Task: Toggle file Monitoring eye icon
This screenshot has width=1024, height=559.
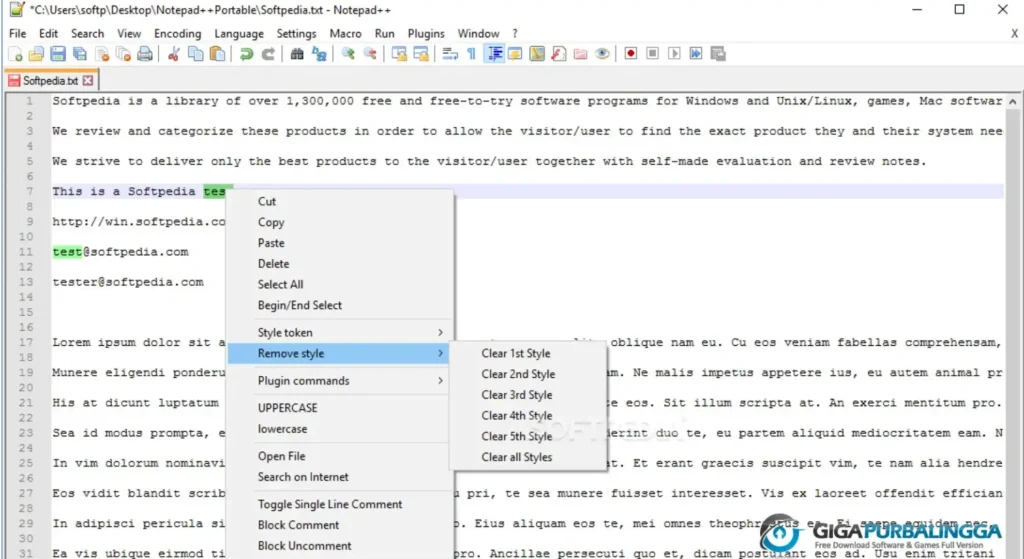Action: 602,54
